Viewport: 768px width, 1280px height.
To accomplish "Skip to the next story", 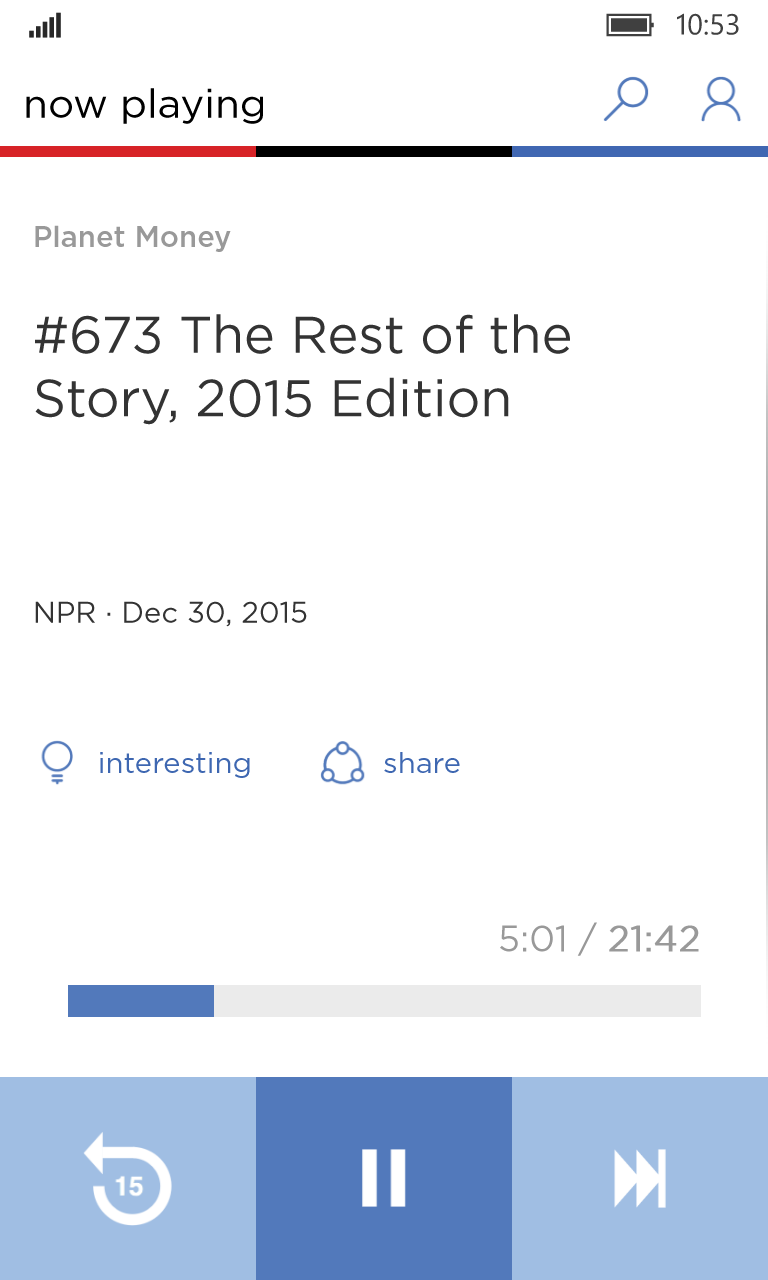I will pos(640,1178).
